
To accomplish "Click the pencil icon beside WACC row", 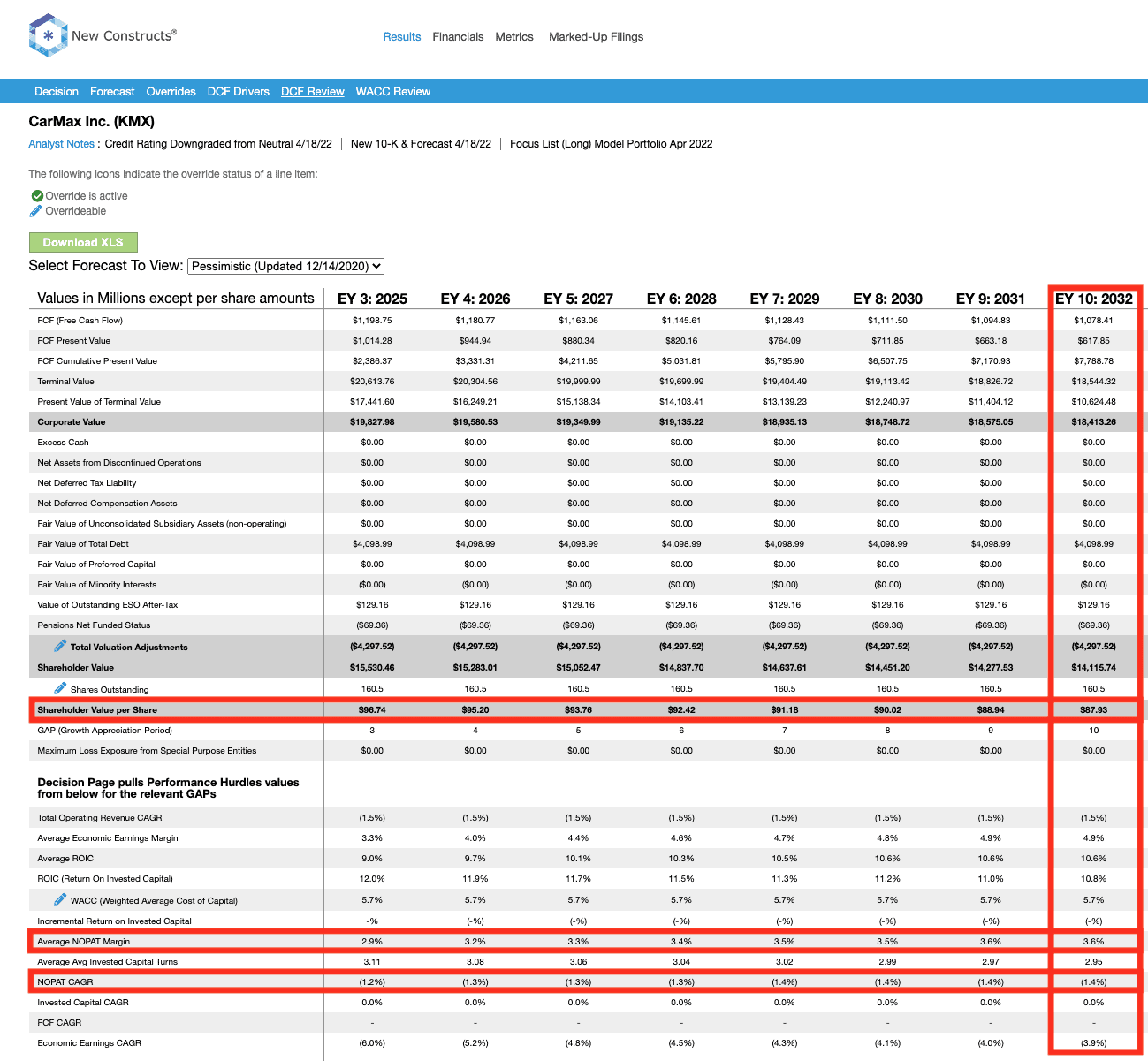I will [x=60, y=899].
